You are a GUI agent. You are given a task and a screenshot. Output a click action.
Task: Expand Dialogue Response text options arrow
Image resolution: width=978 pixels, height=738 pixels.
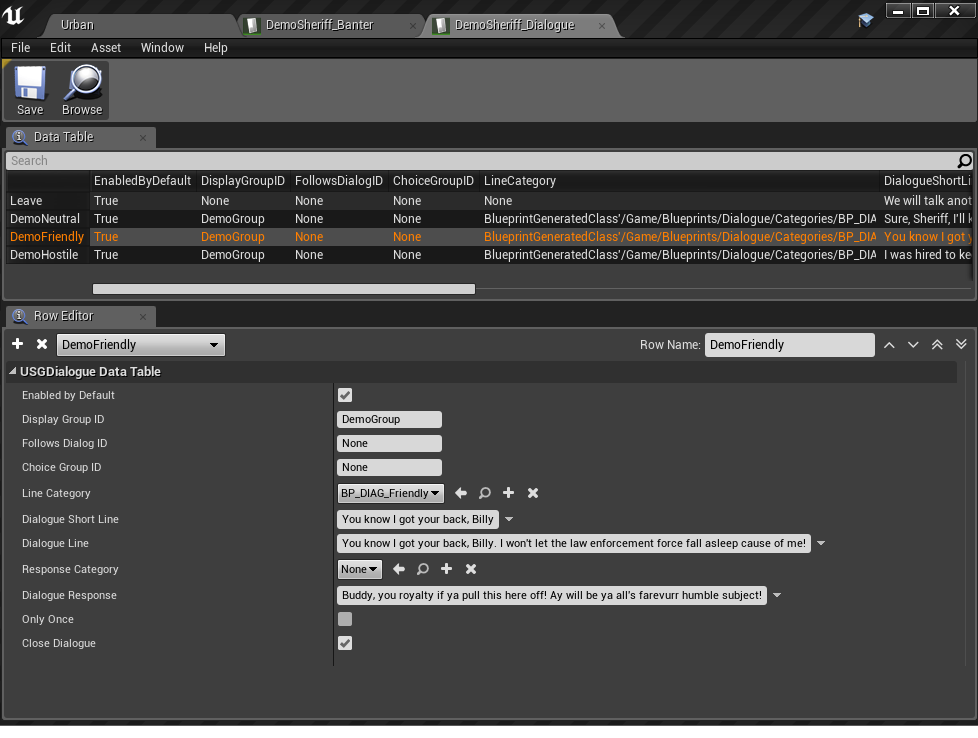click(x=777, y=595)
